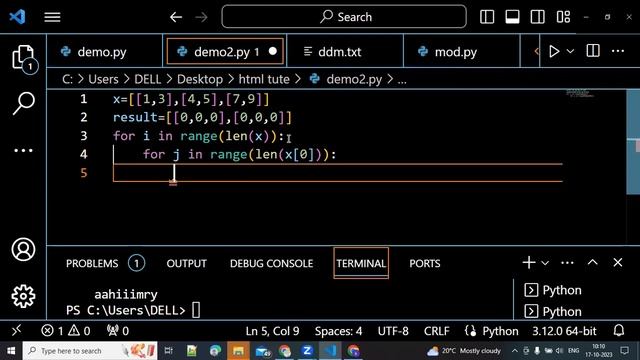Open the DEBUG CONSOLE panel tab
640x360 pixels.
[271, 263]
